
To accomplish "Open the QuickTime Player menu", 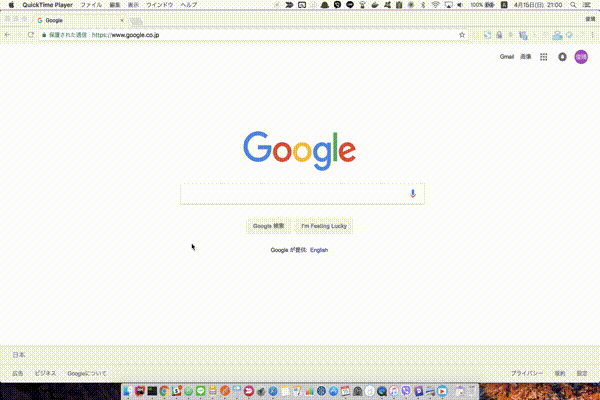I will [x=47, y=5].
